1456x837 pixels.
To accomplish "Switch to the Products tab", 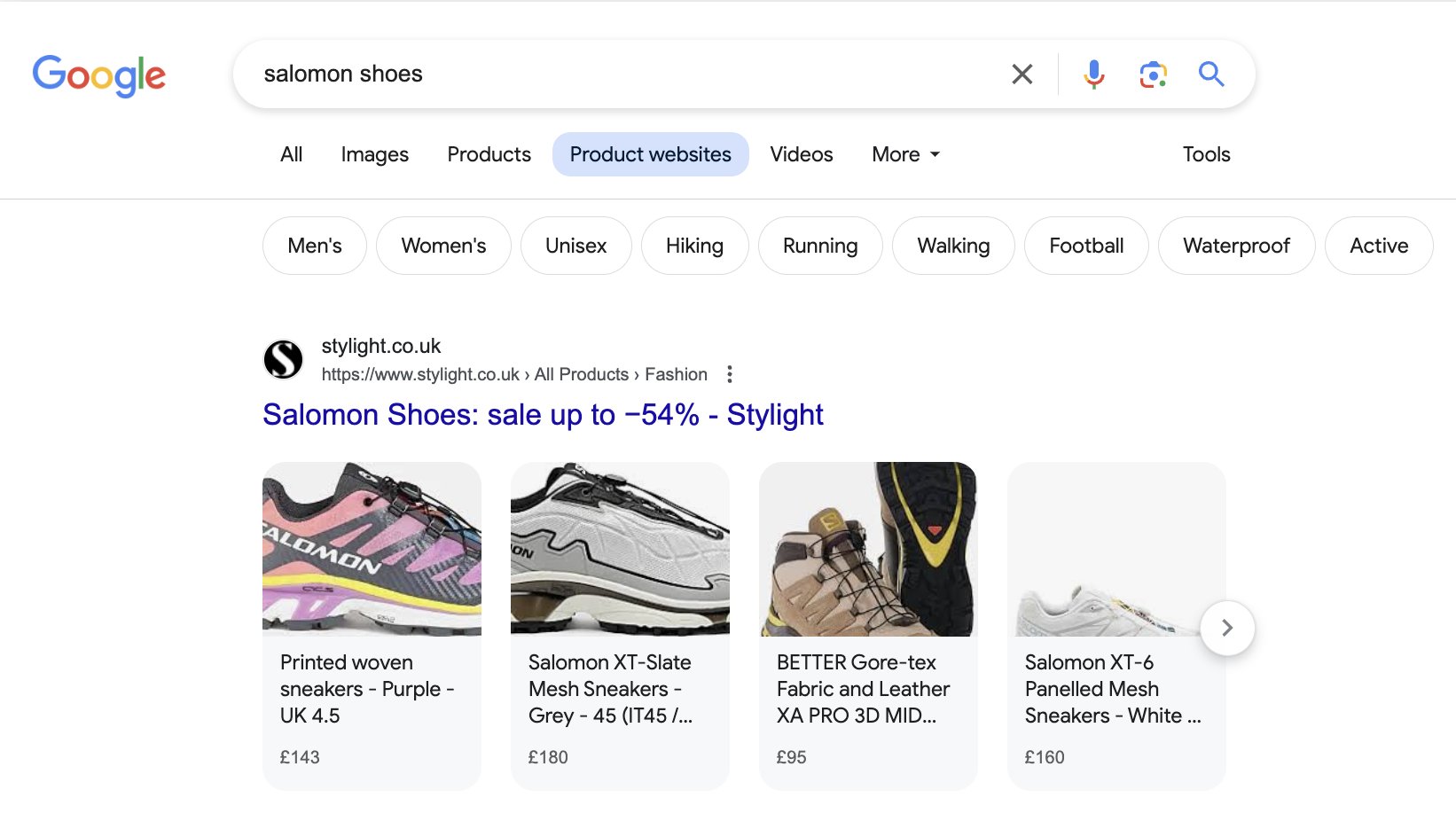I will coord(489,154).
